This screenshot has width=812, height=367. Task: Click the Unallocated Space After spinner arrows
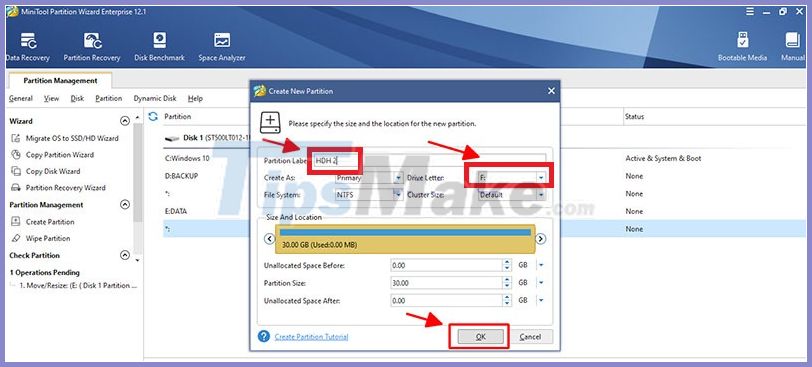(507, 300)
